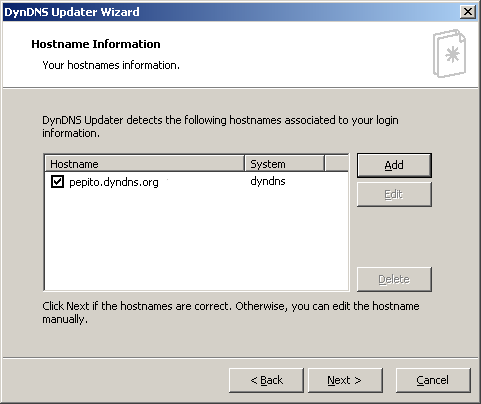Screen dimensions: 481x404
Task: Click the wizard book icon in header
Action: point(449,53)
